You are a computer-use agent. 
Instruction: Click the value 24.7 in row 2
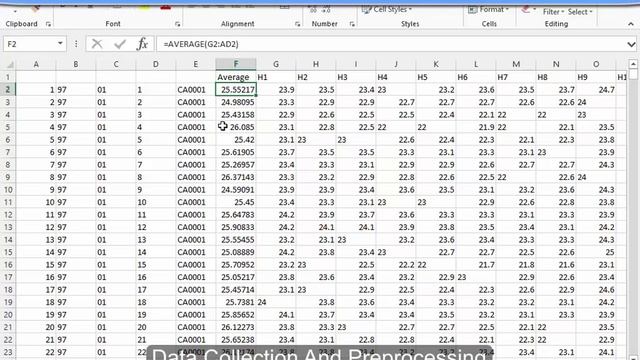click(x=596, y=89)
